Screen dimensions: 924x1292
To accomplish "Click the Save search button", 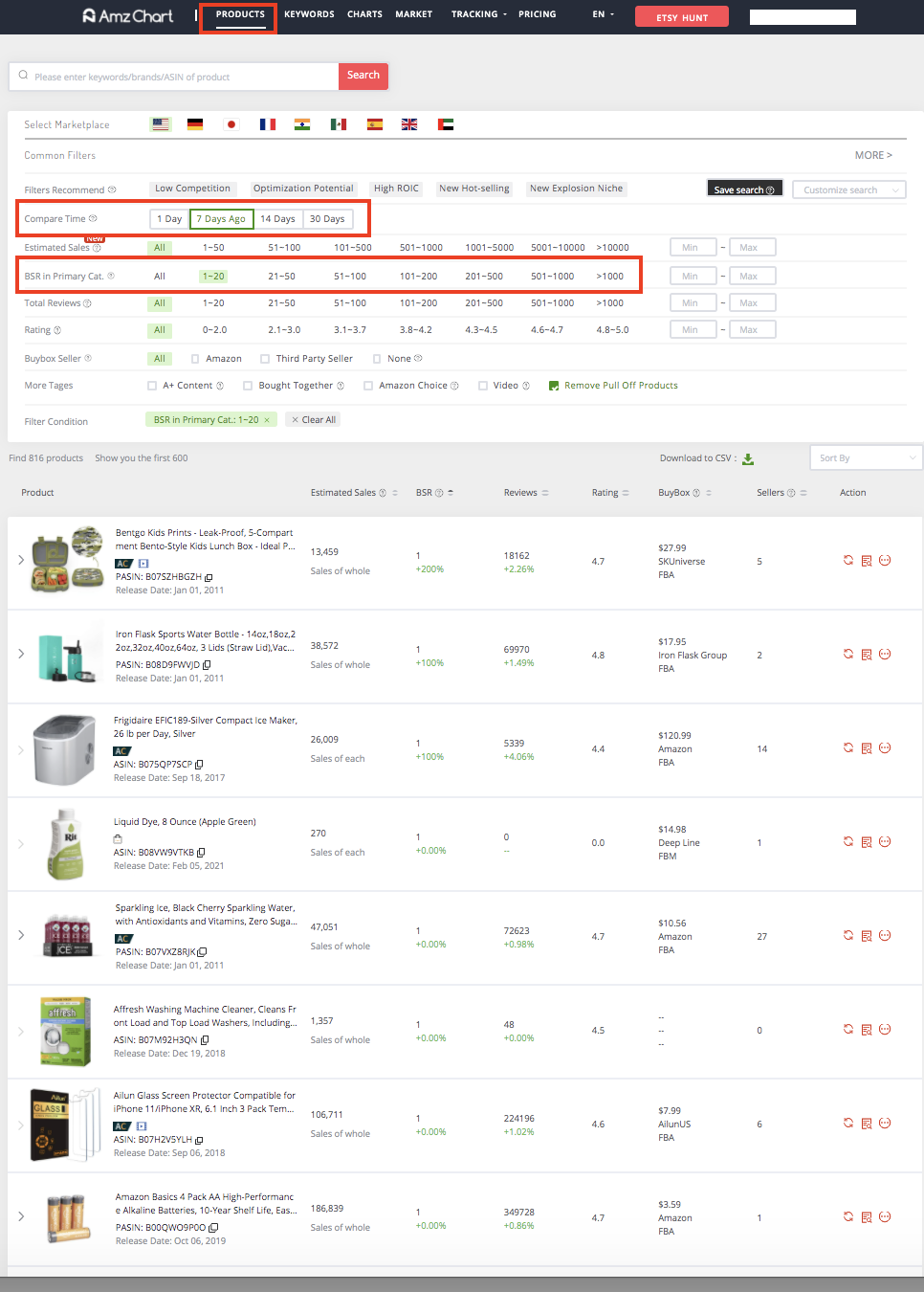I will [x=744, y=189].
